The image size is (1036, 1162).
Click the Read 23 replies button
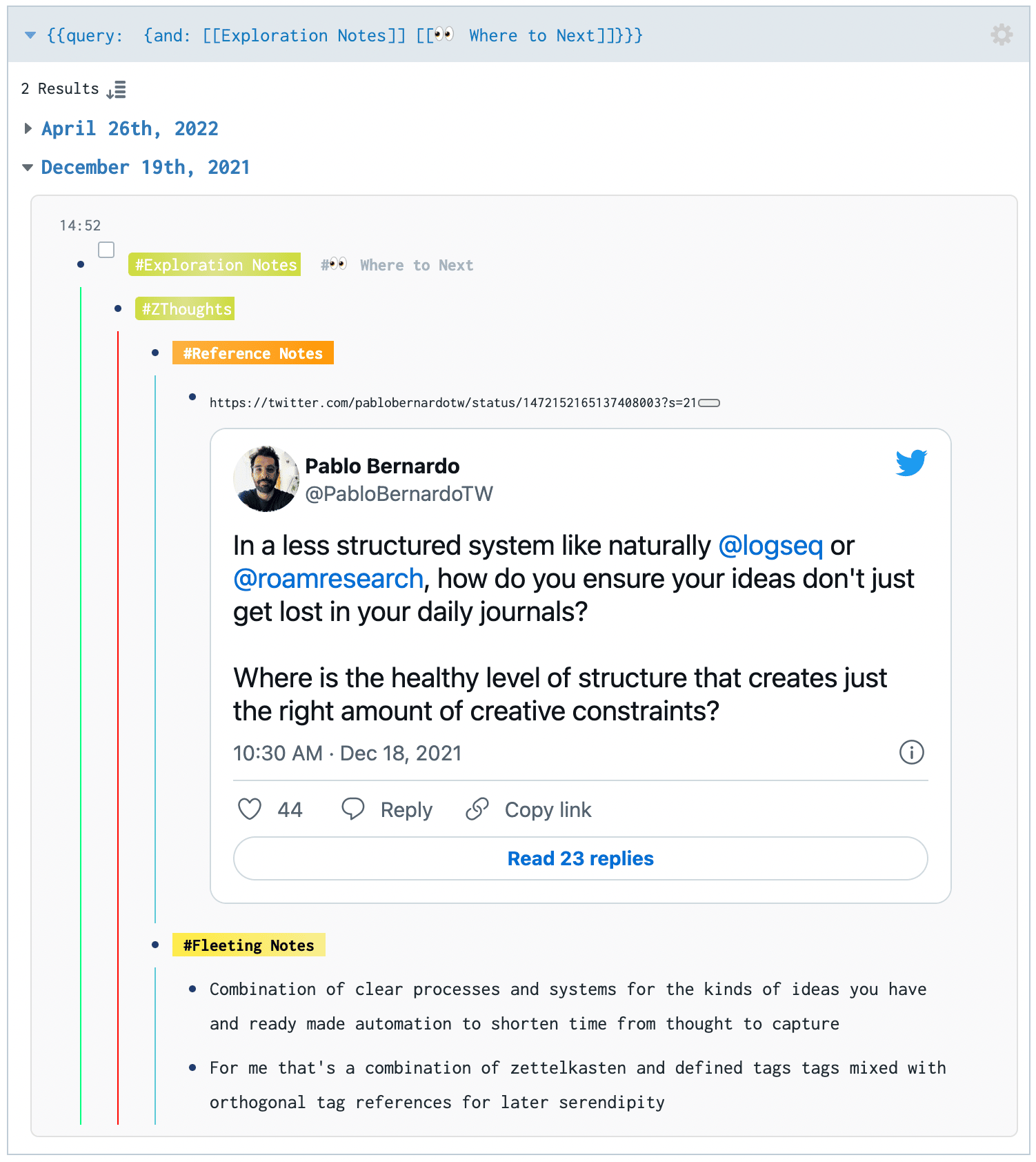(x=581, y=858)
